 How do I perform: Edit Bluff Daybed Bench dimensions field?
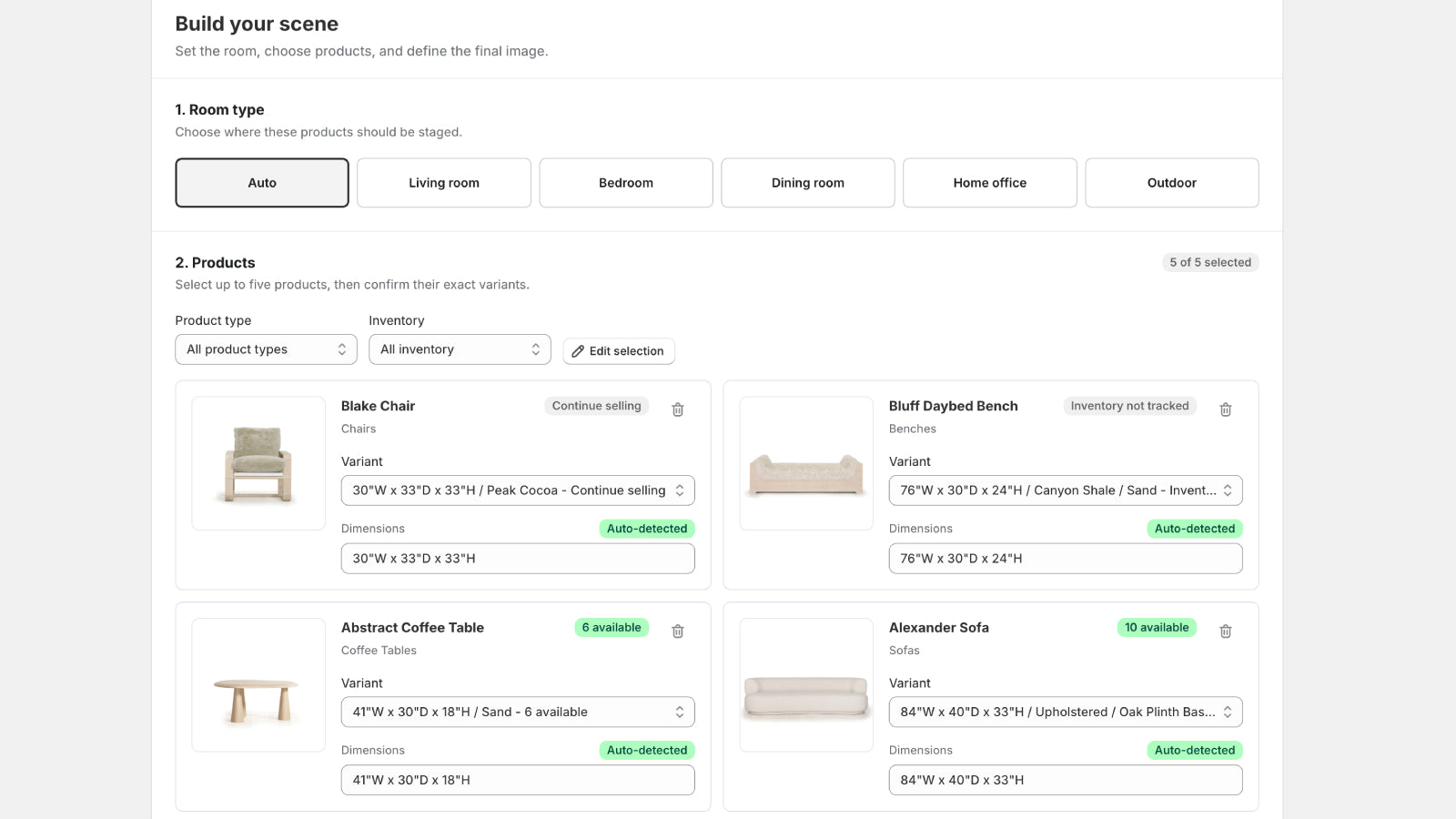pos(1066,559)
